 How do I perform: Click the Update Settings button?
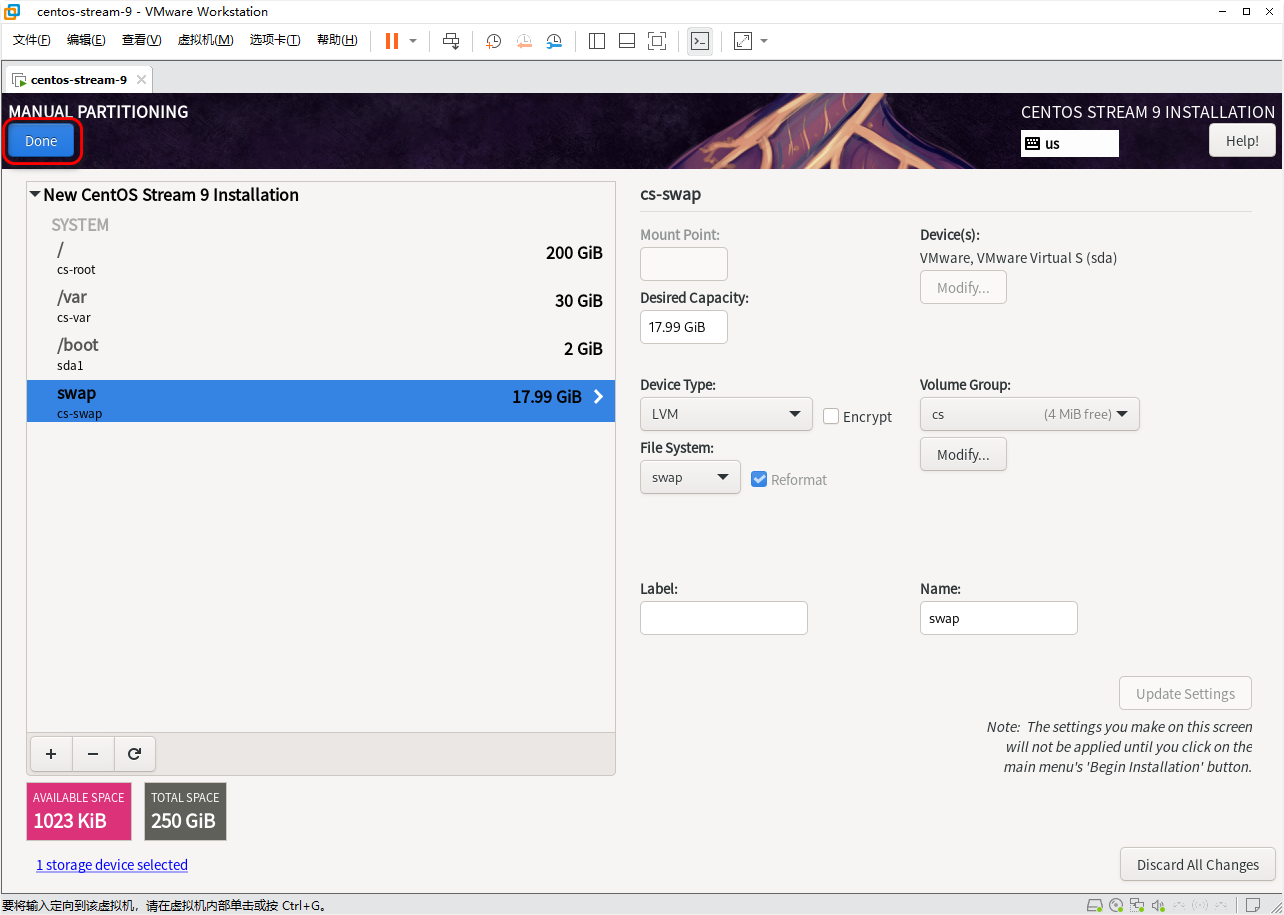tap(1185, 693)
